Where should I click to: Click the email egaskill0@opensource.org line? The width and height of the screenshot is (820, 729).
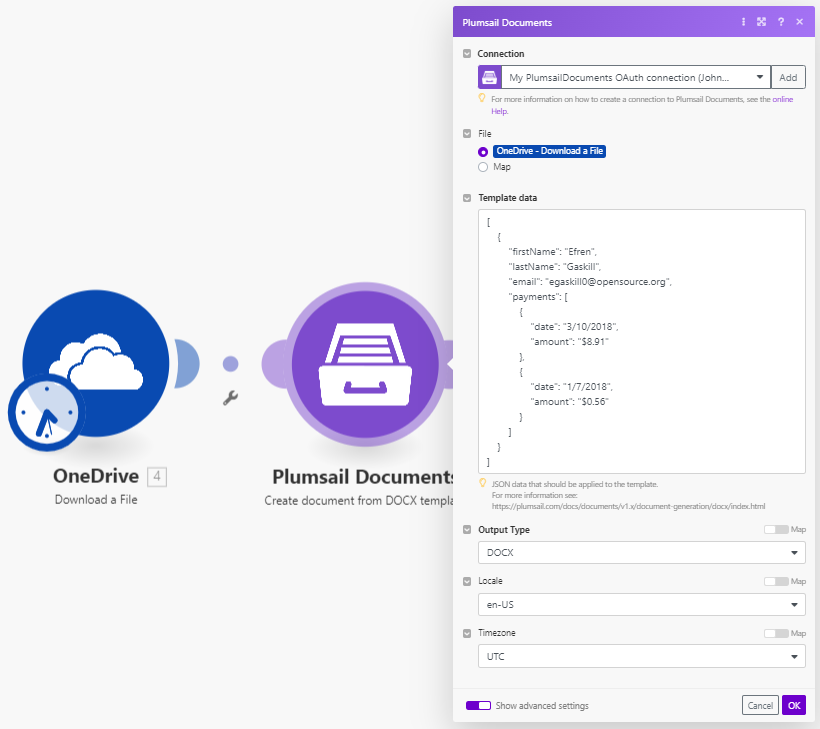coord(590,282)
